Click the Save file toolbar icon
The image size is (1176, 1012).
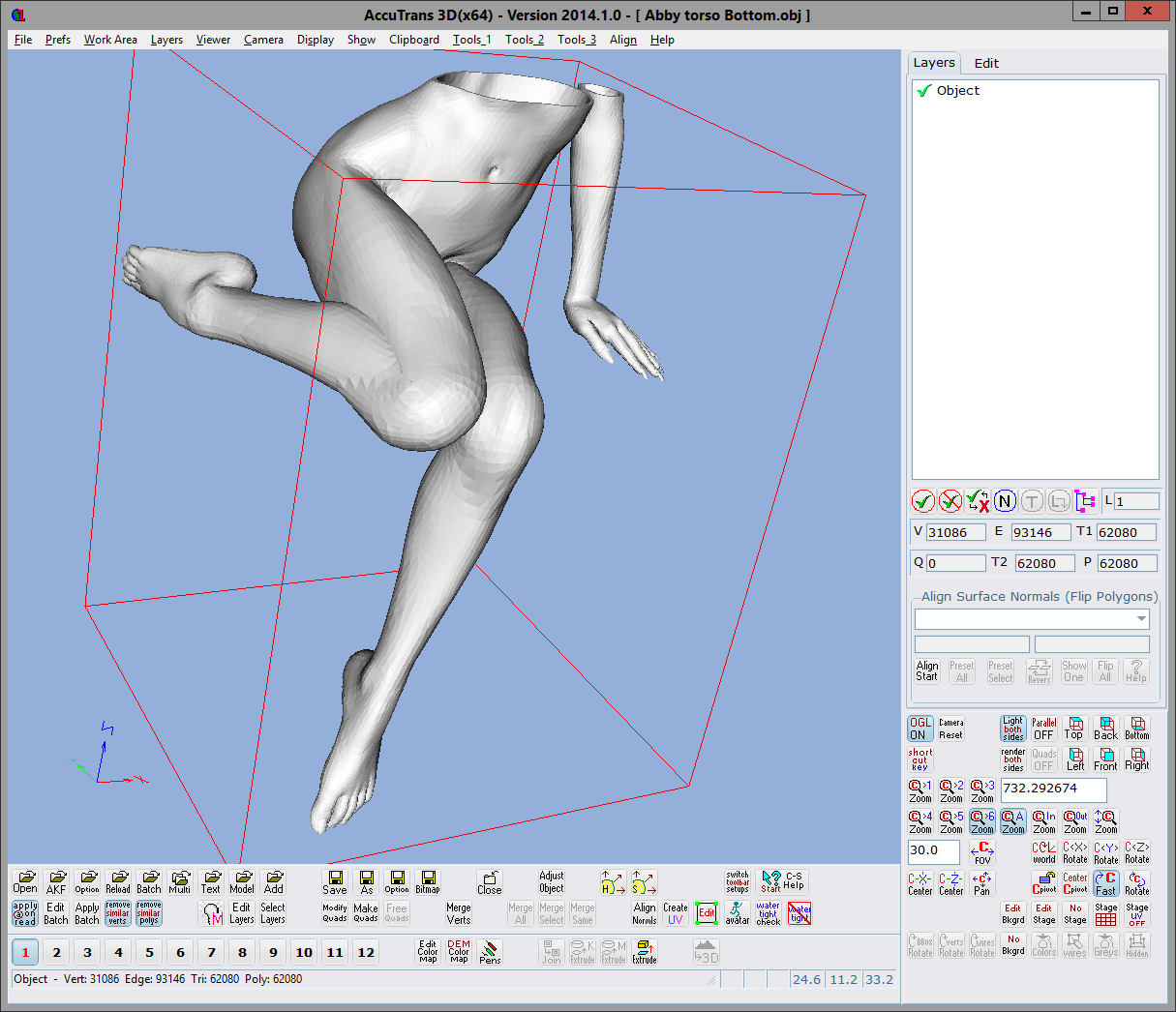click(335, 881)
